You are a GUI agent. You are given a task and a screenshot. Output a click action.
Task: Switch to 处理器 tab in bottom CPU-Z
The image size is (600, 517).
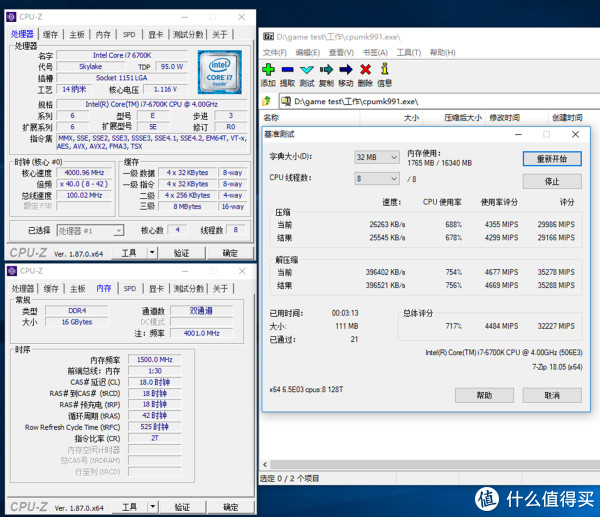click(23, 289)
